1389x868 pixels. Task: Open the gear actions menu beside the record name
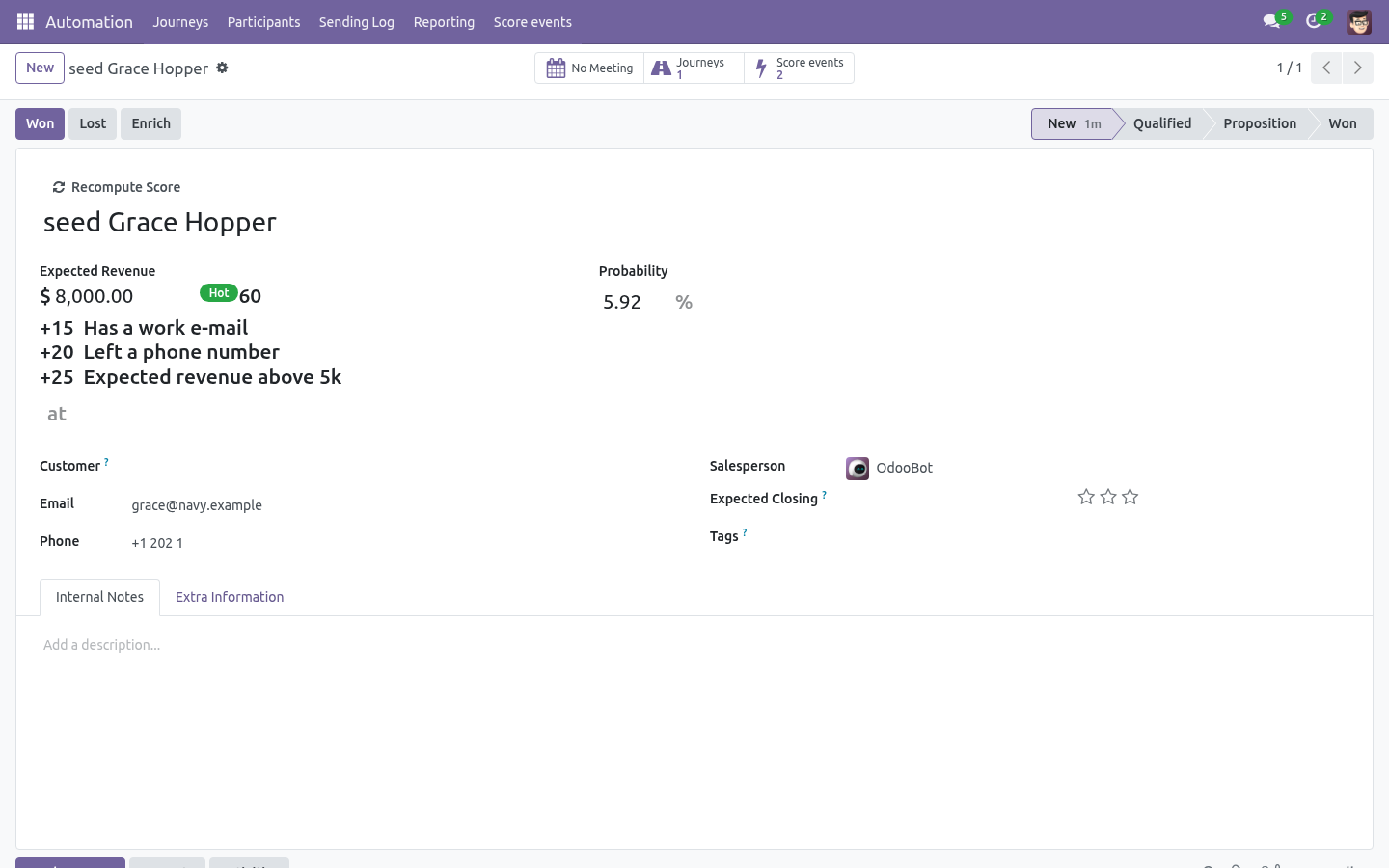(222, 68)
